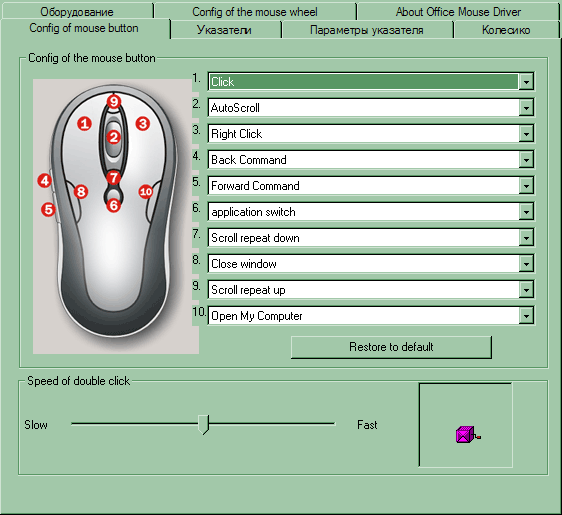Viewport: 562px width, 515px height.
Task: Open the Config of the mouse wheel tab
Action: 255,11
